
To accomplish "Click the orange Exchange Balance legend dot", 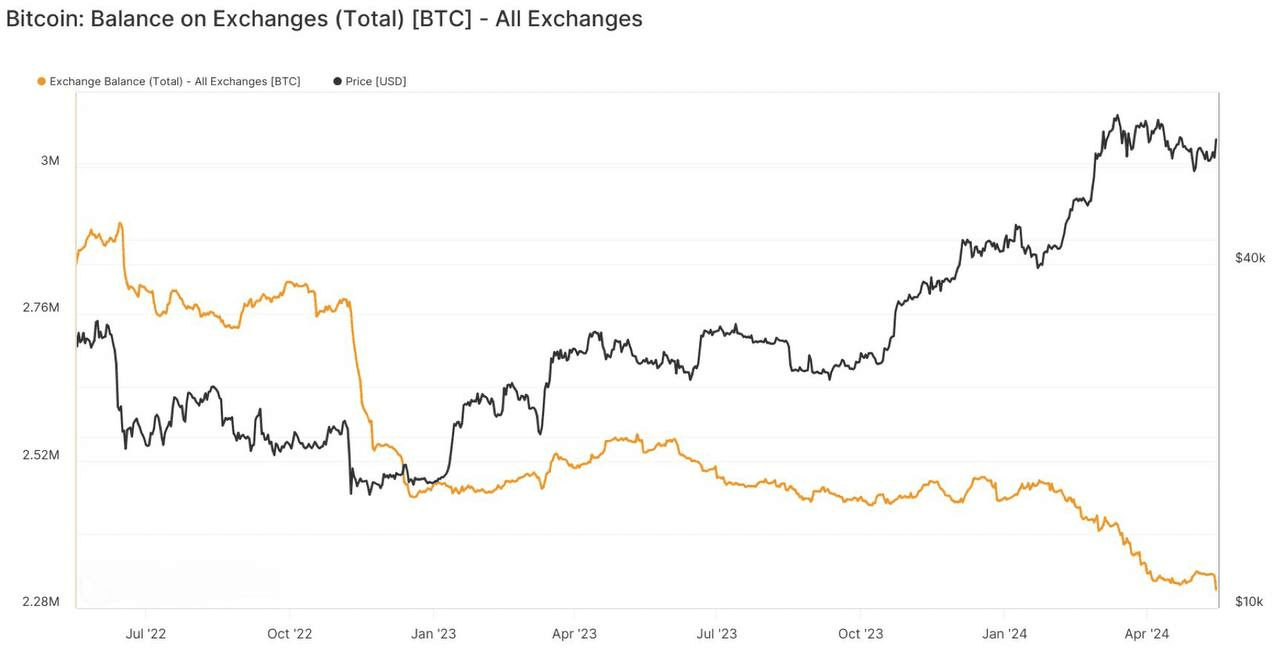I will click(41, 82).
